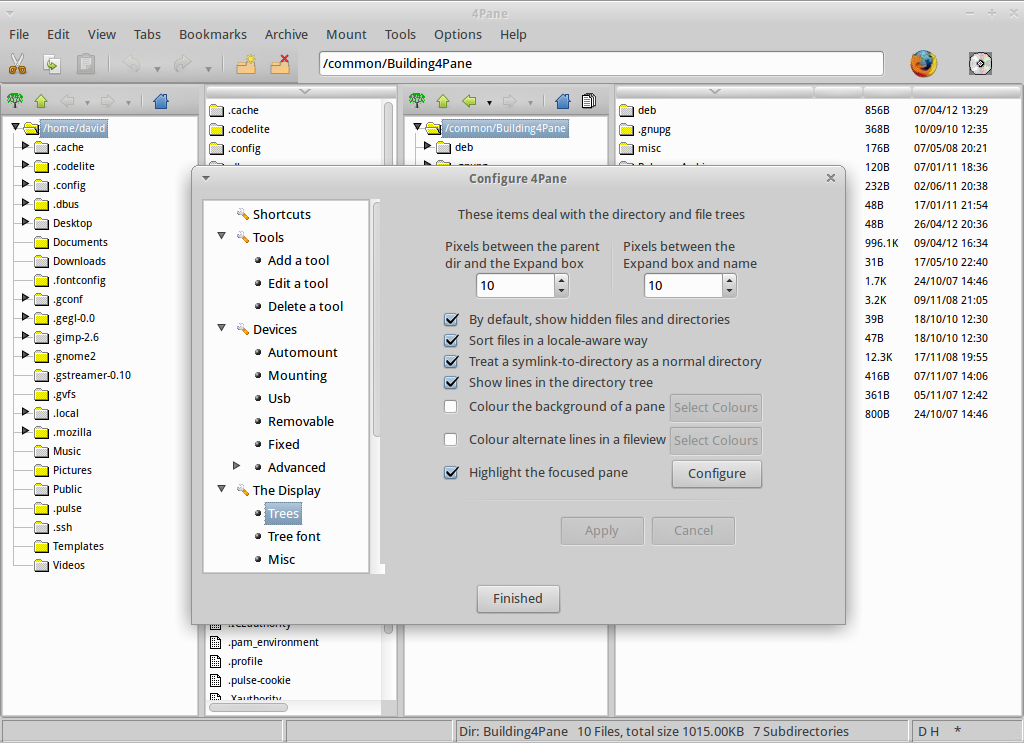Click the Forward arrow in left pane toolbar

tap(108, 101)
